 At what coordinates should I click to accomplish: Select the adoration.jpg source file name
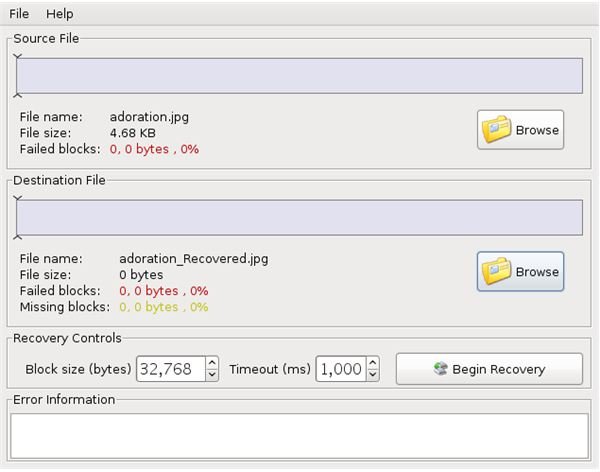click(x=149, y=117)
